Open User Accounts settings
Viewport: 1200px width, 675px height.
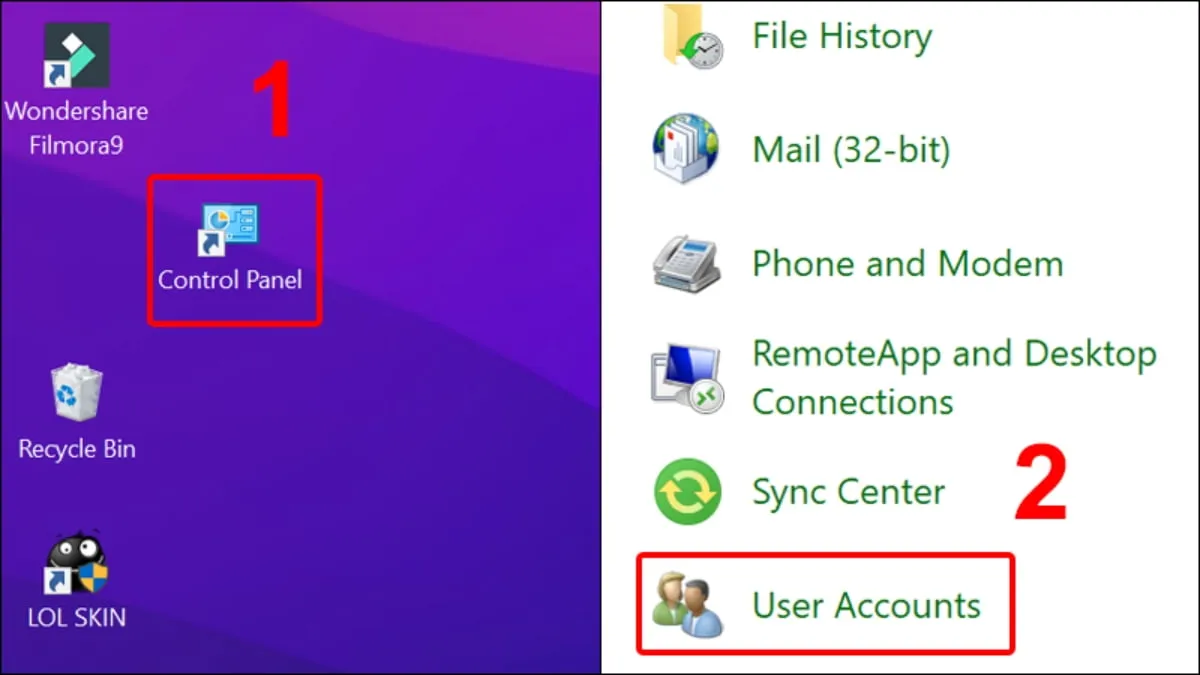click(866, 604)
